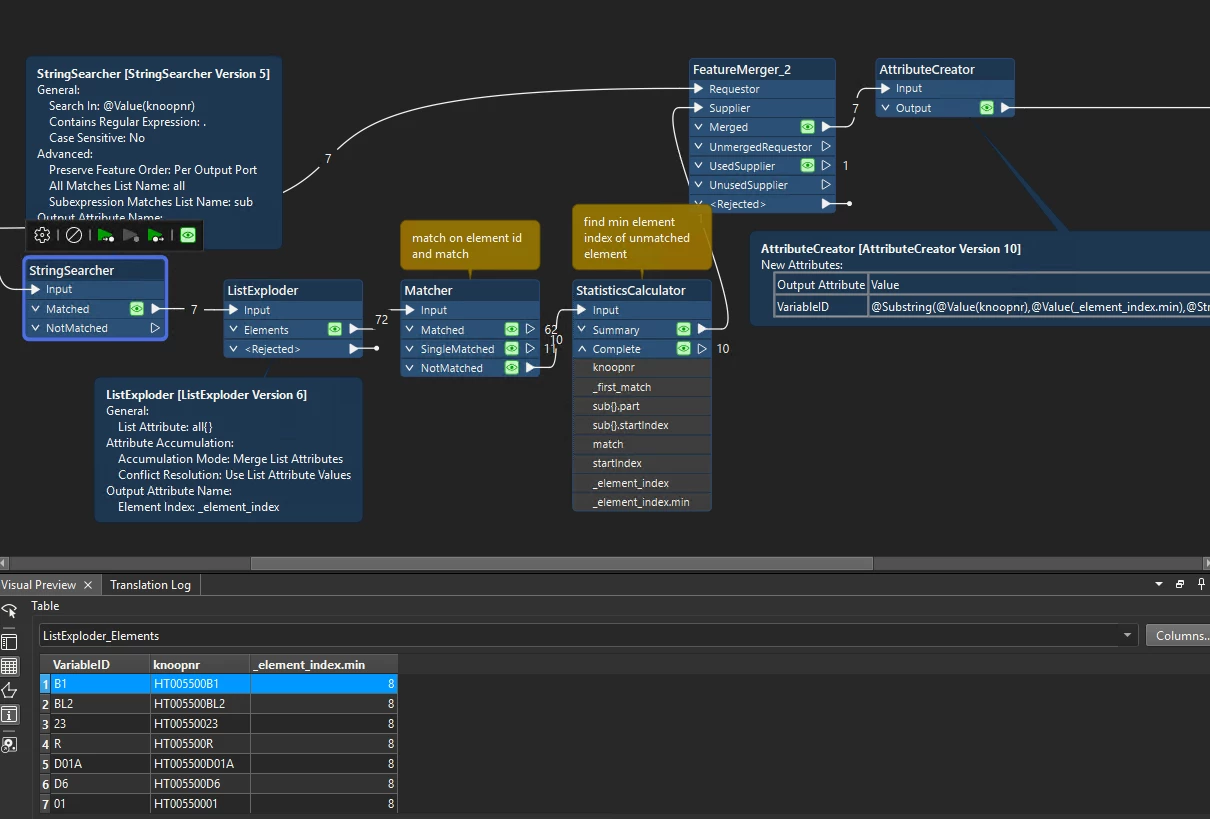Select the 'find min element index' annotation

point(642,237)
